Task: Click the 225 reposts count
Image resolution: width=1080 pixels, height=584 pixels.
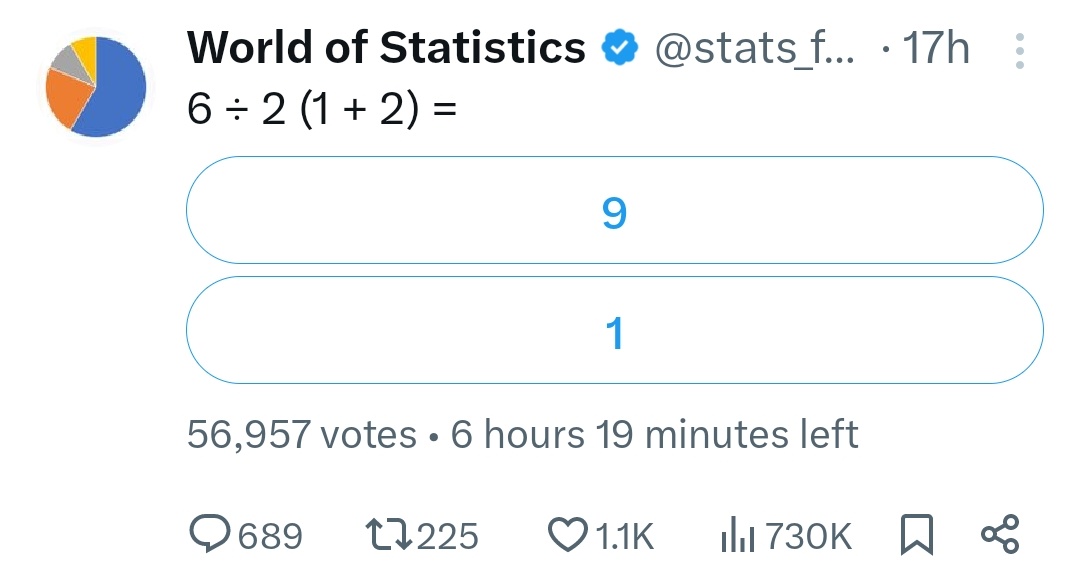Action: coord(447,537)
